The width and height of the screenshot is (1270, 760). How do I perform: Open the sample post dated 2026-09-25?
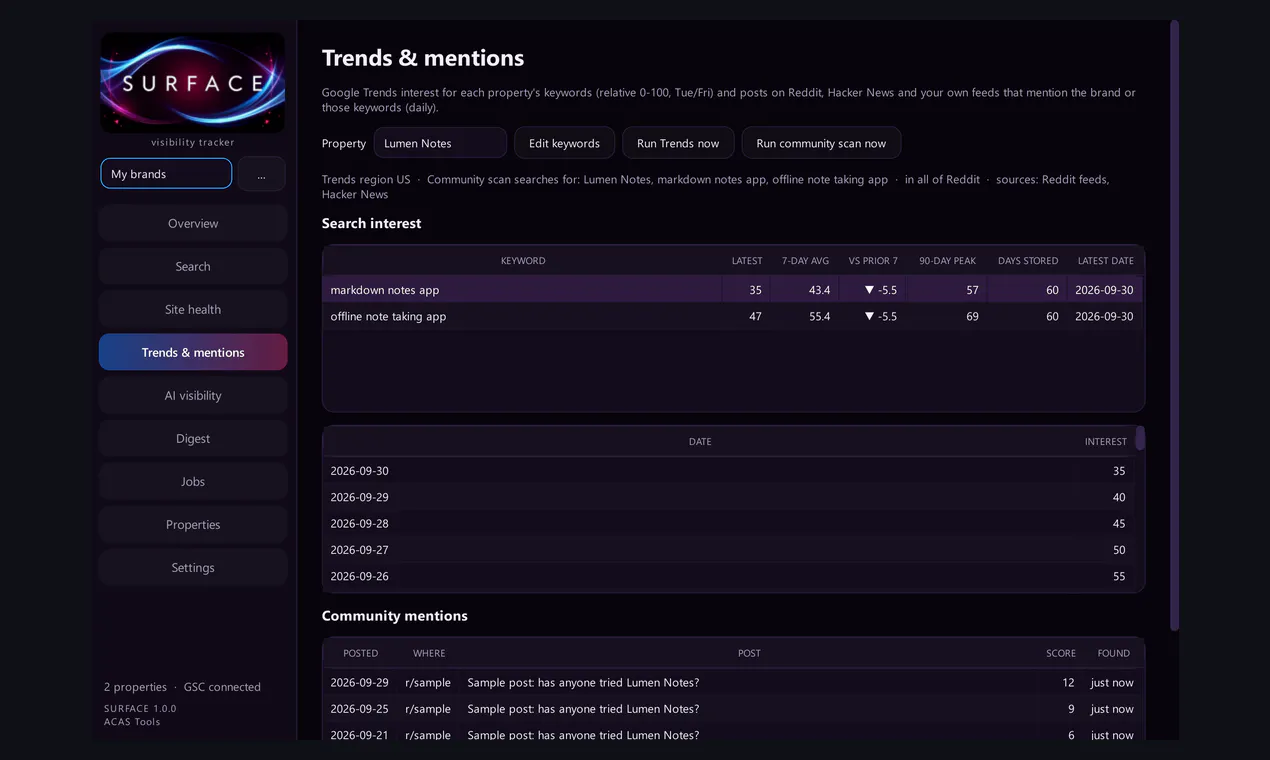[733, 709]
